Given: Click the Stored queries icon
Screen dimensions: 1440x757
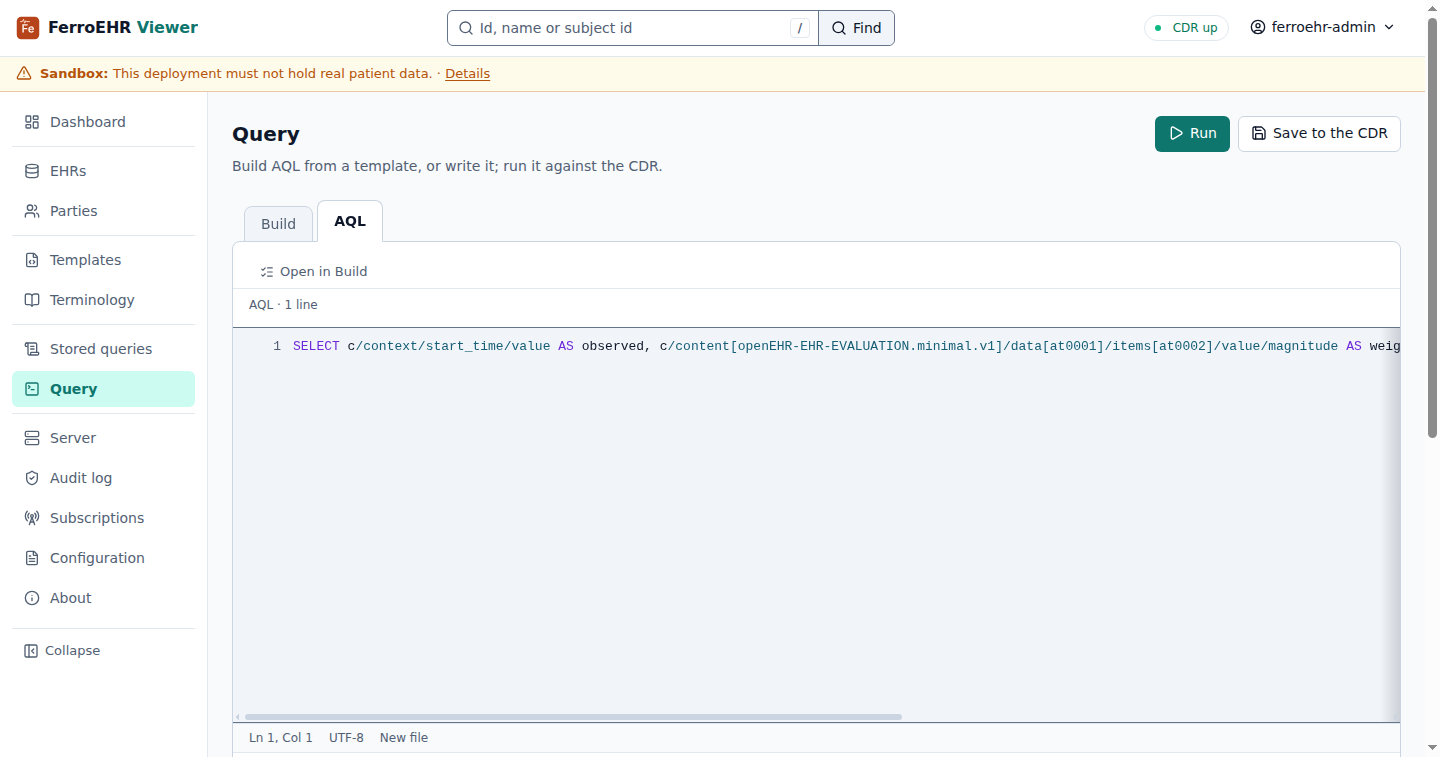Looking at the screenshot, I should coord(32,349).
